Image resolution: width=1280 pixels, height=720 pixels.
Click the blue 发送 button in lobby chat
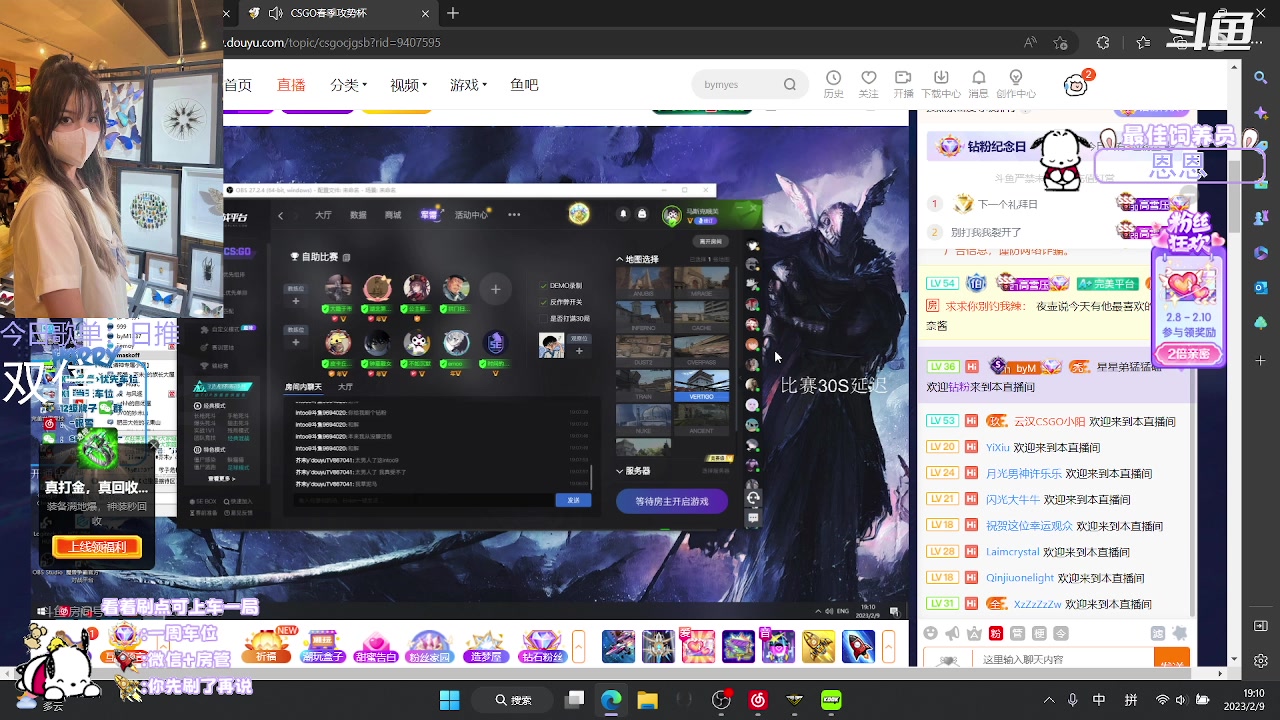click(x=574, y=500)
